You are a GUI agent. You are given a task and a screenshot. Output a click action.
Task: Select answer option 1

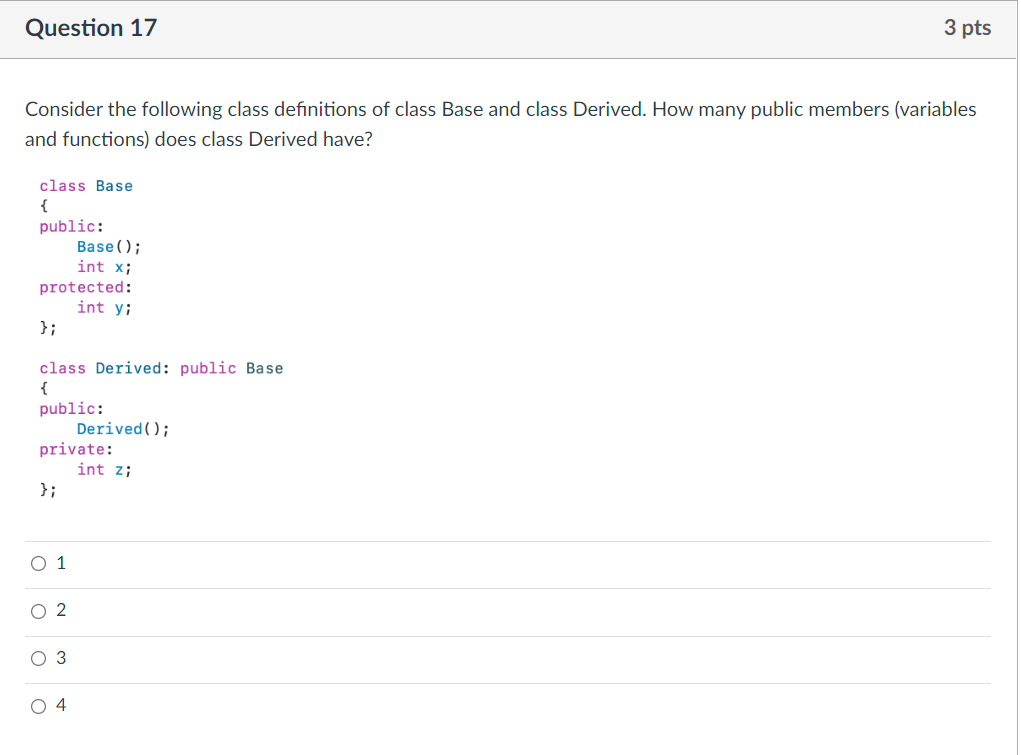click(x=37, y=563)
